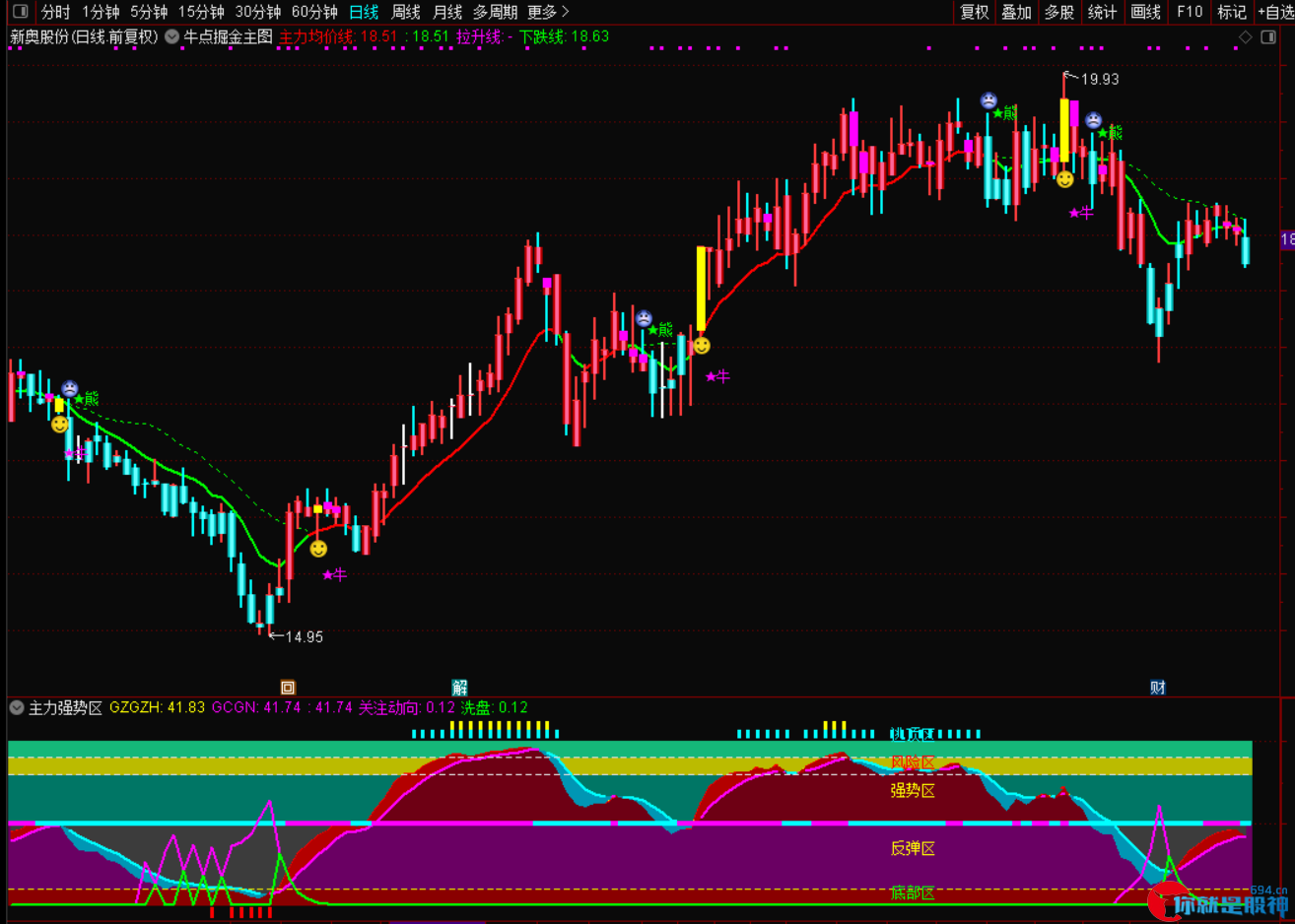Image resolution: width=1295 pixels, height=924 pixels.
Task: Click the 19.93 high price label
Action: tap(1100, 79)
